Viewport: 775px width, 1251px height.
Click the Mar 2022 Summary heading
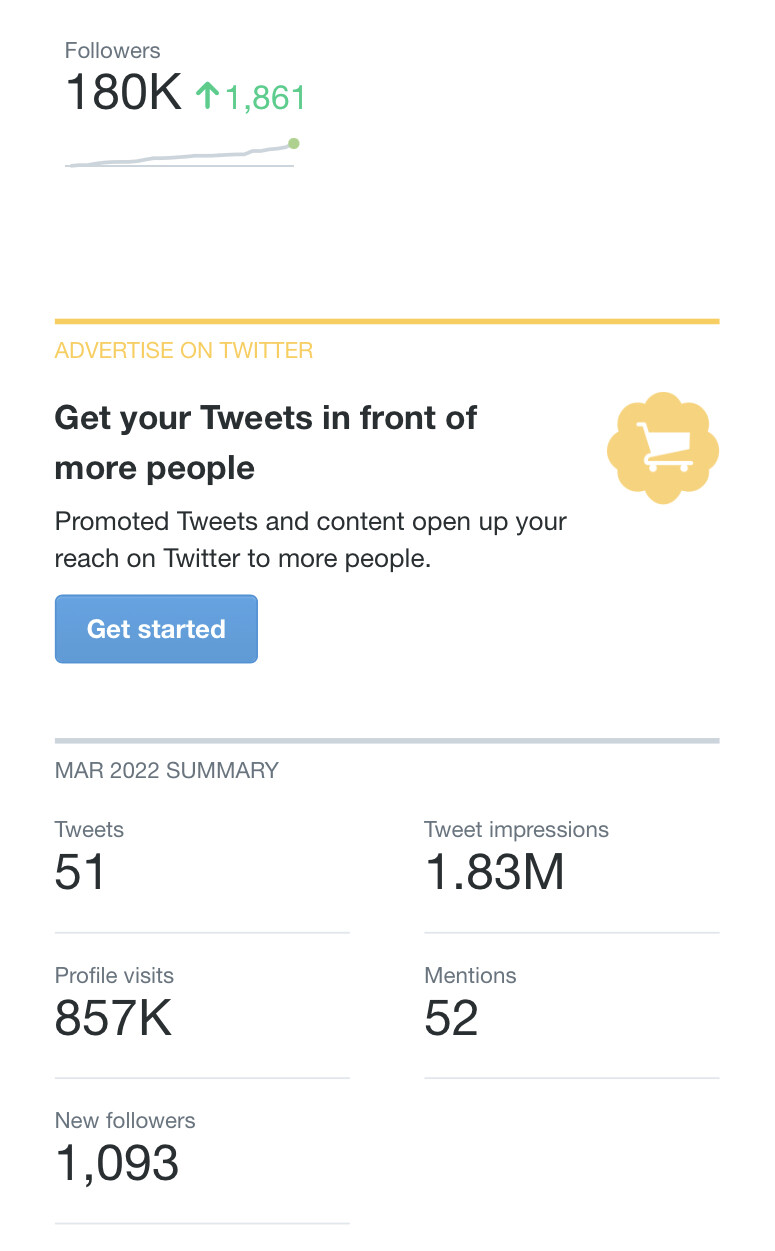167,771
